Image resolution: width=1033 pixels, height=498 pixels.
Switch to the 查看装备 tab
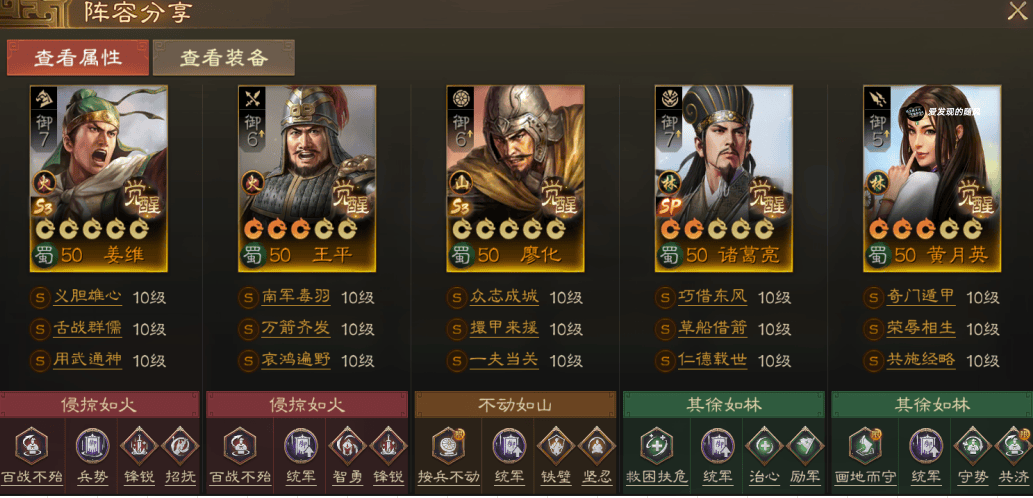click(224, 58)
